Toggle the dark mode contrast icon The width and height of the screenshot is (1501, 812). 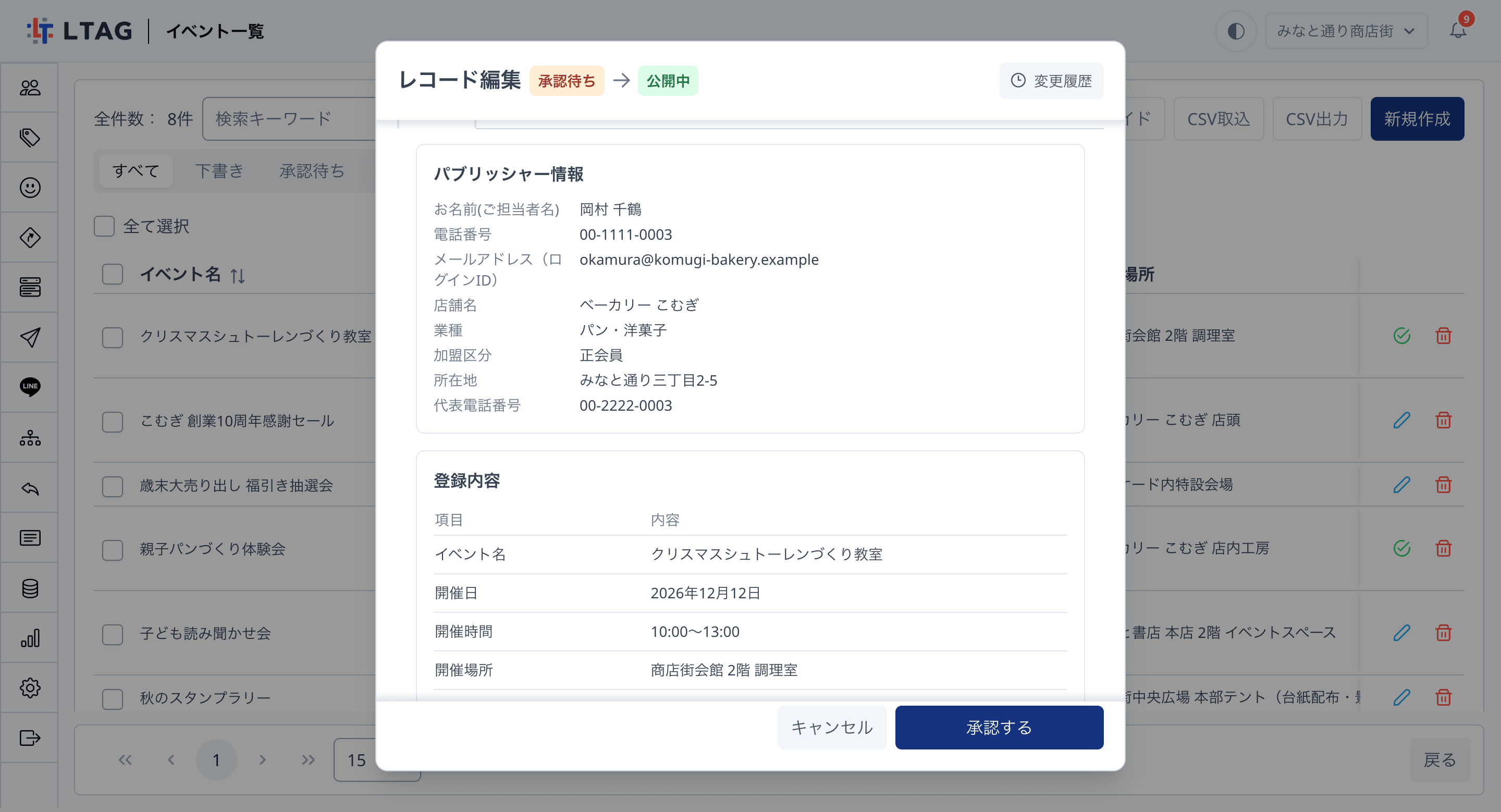click(x=1236, y=31)
